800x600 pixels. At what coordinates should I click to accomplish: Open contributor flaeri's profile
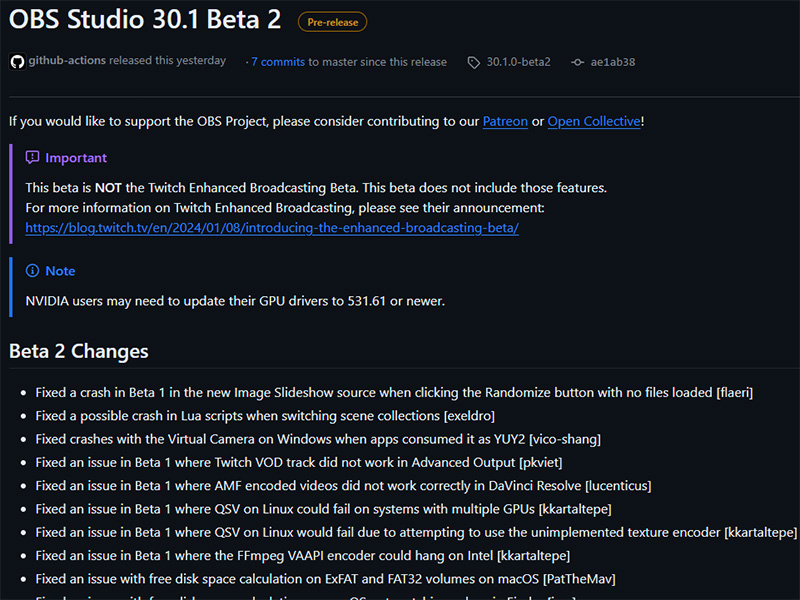735,392
